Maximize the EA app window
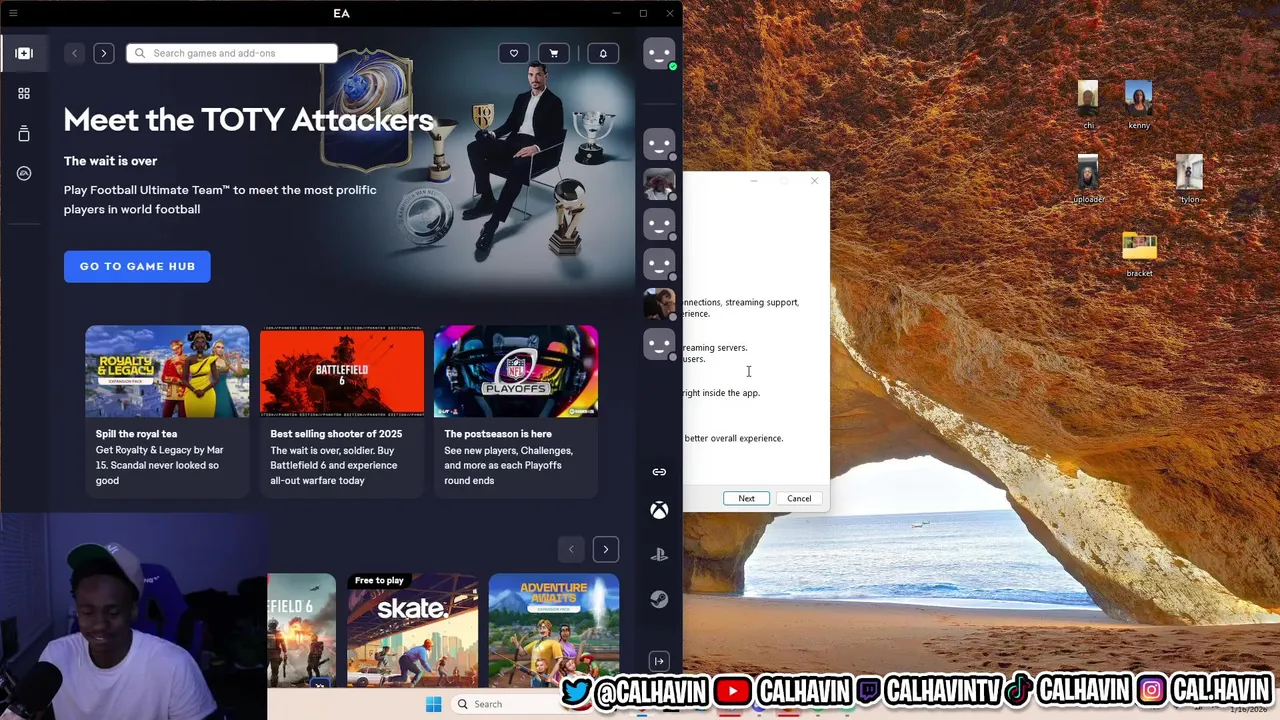 643,13
